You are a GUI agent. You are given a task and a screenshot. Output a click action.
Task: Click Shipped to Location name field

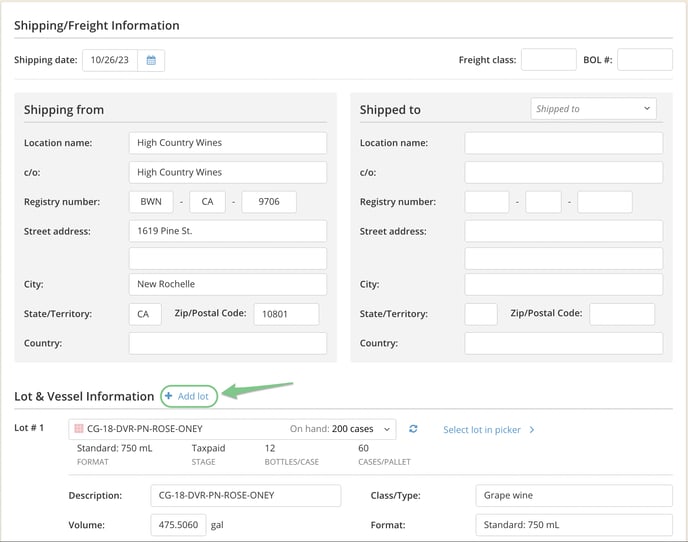point(563,143)
